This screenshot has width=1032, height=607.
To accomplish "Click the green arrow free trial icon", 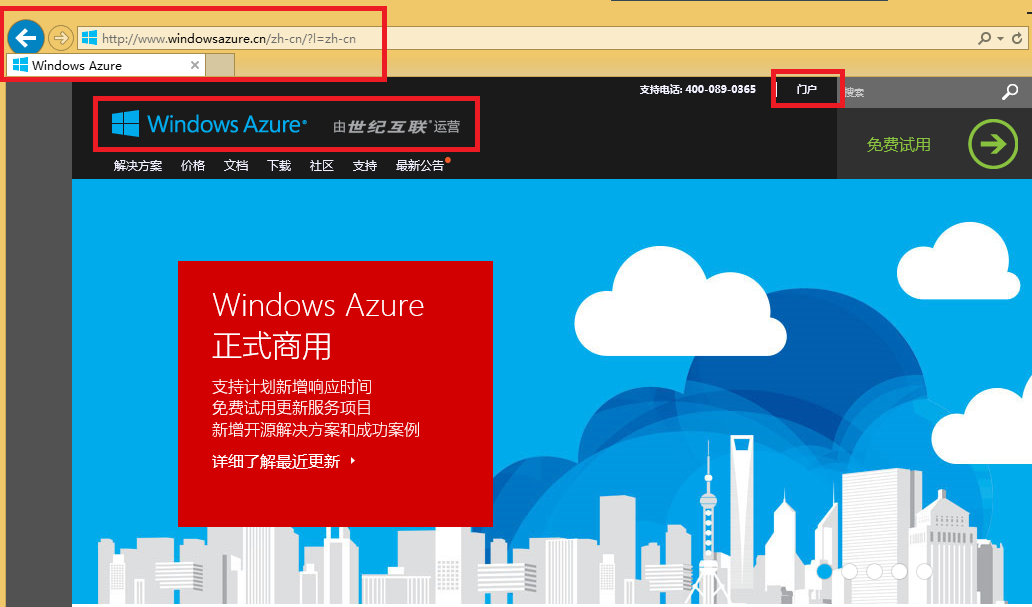I will click(x=993, y=144).
